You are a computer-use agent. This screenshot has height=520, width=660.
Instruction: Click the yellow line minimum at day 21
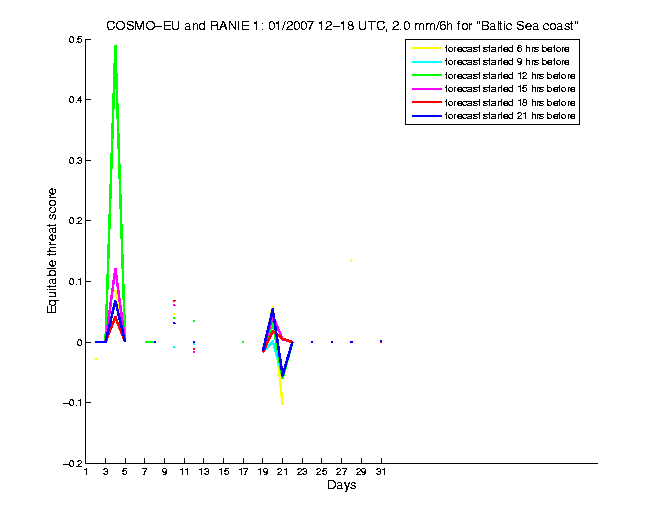coord(282,402)
